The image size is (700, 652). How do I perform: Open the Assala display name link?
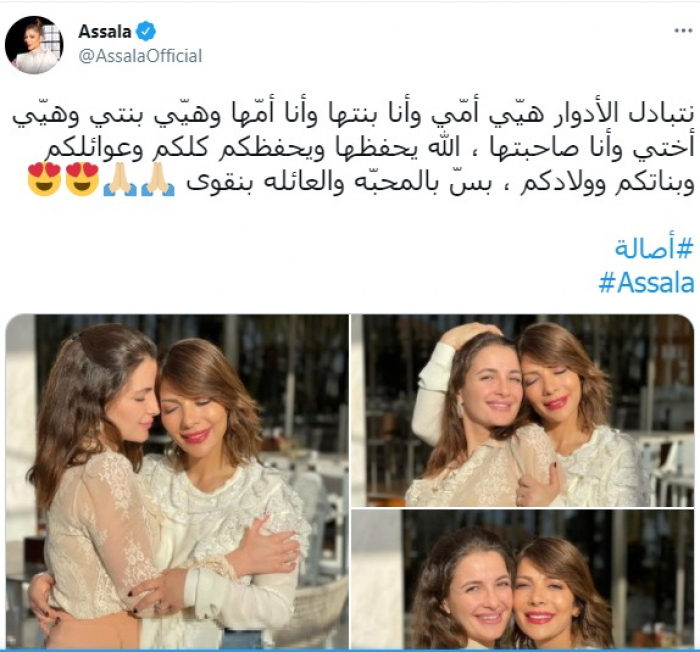(105, 31)
